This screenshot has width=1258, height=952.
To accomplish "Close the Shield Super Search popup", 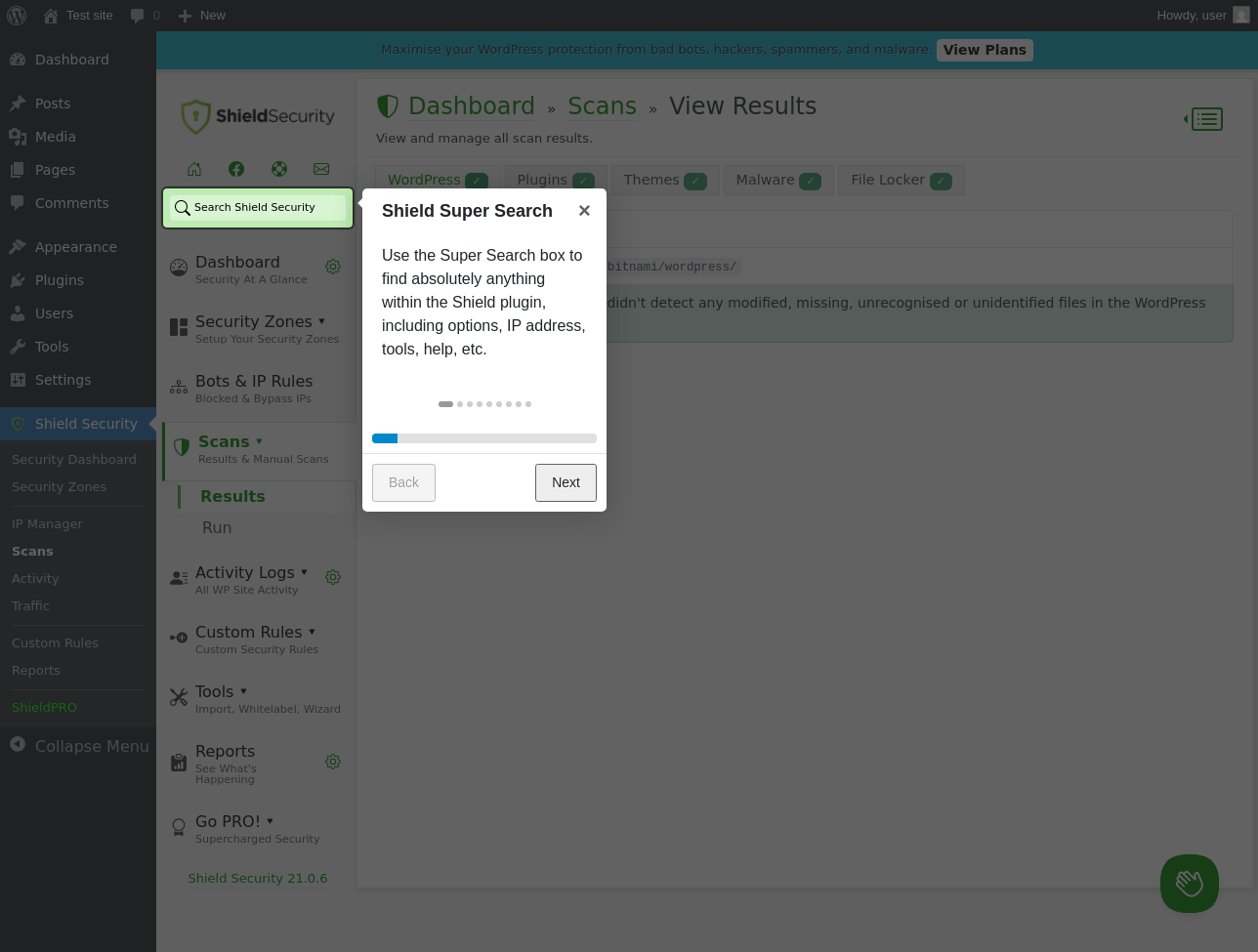I will pyautogui.click(x=584, y=211).
